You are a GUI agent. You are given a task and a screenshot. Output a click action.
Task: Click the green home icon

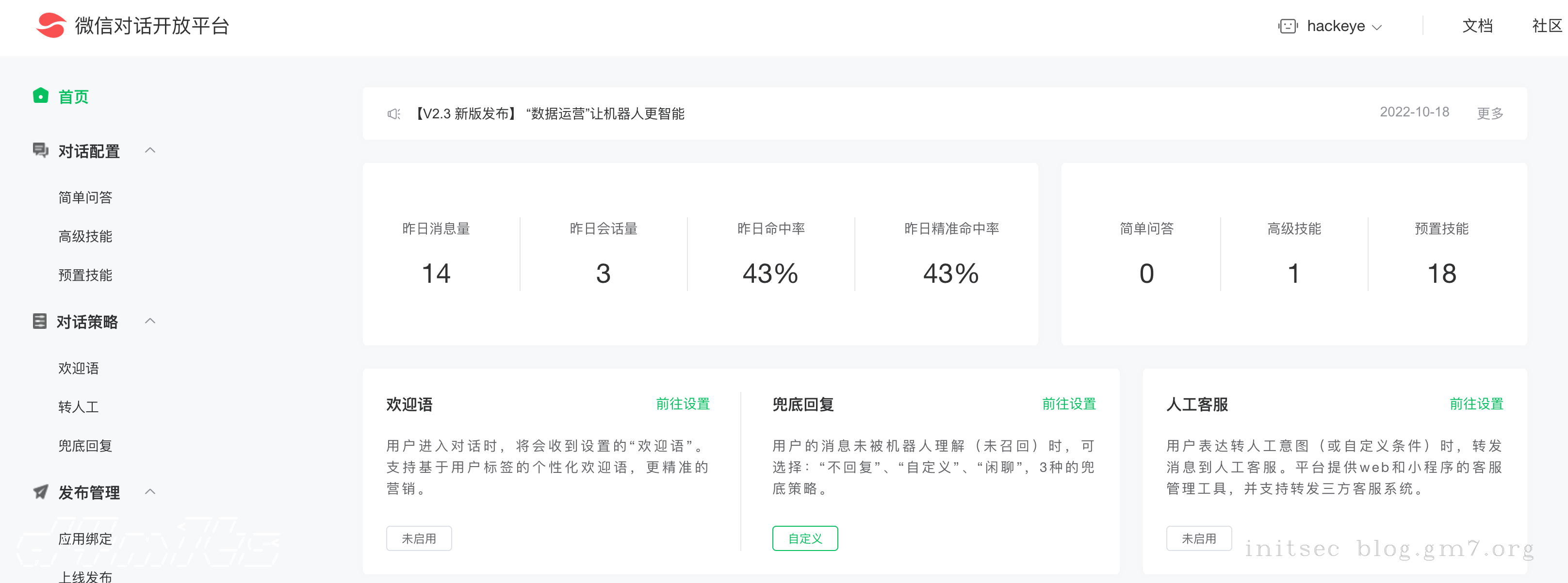pyautogui.click(x=41, y=96)
